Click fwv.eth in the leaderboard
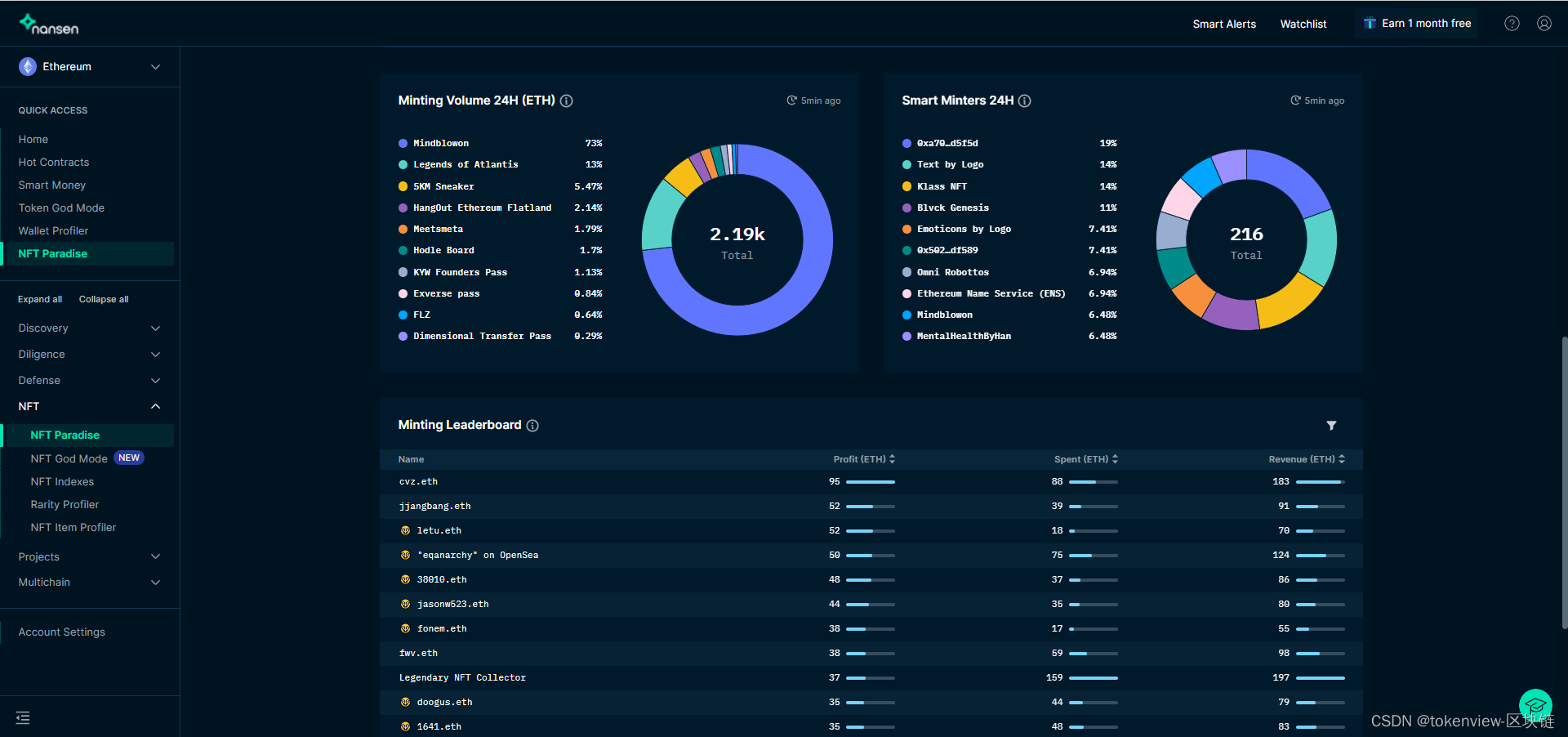1568x737 pixels. coord(418,654)
